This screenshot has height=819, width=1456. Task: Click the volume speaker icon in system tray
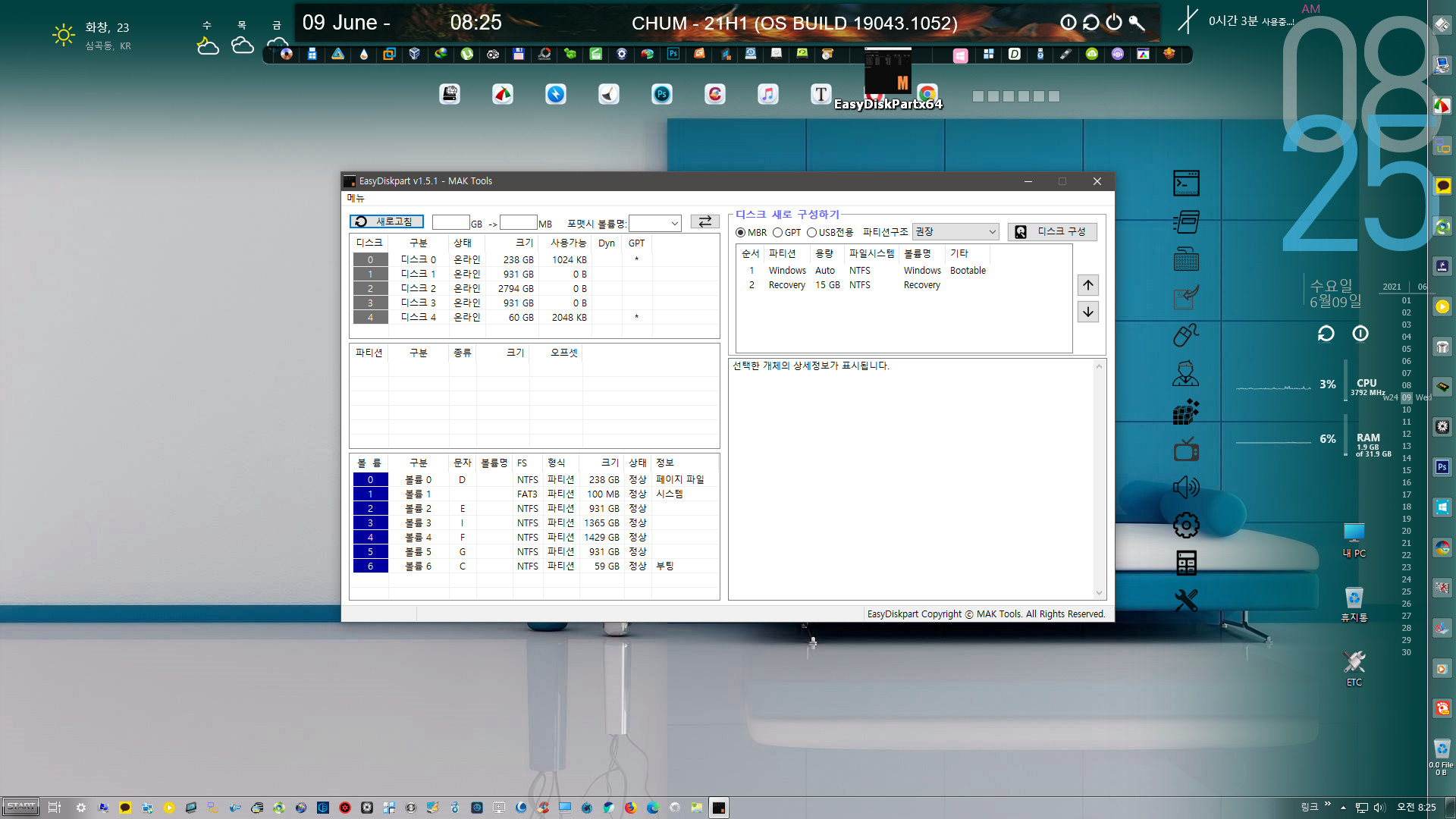tap(1379, 808)
